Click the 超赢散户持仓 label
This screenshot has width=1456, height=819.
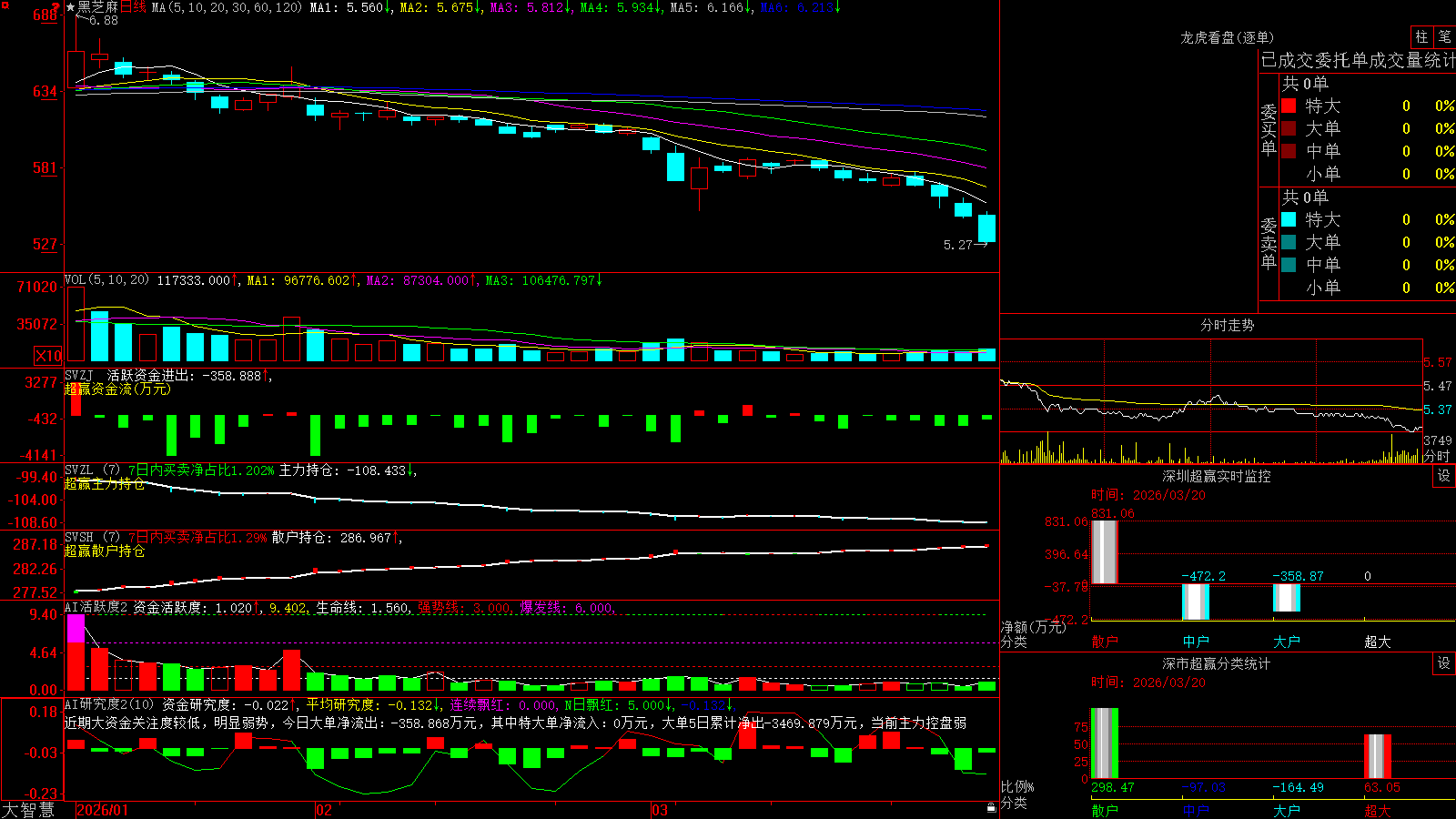tap(105, 551)
